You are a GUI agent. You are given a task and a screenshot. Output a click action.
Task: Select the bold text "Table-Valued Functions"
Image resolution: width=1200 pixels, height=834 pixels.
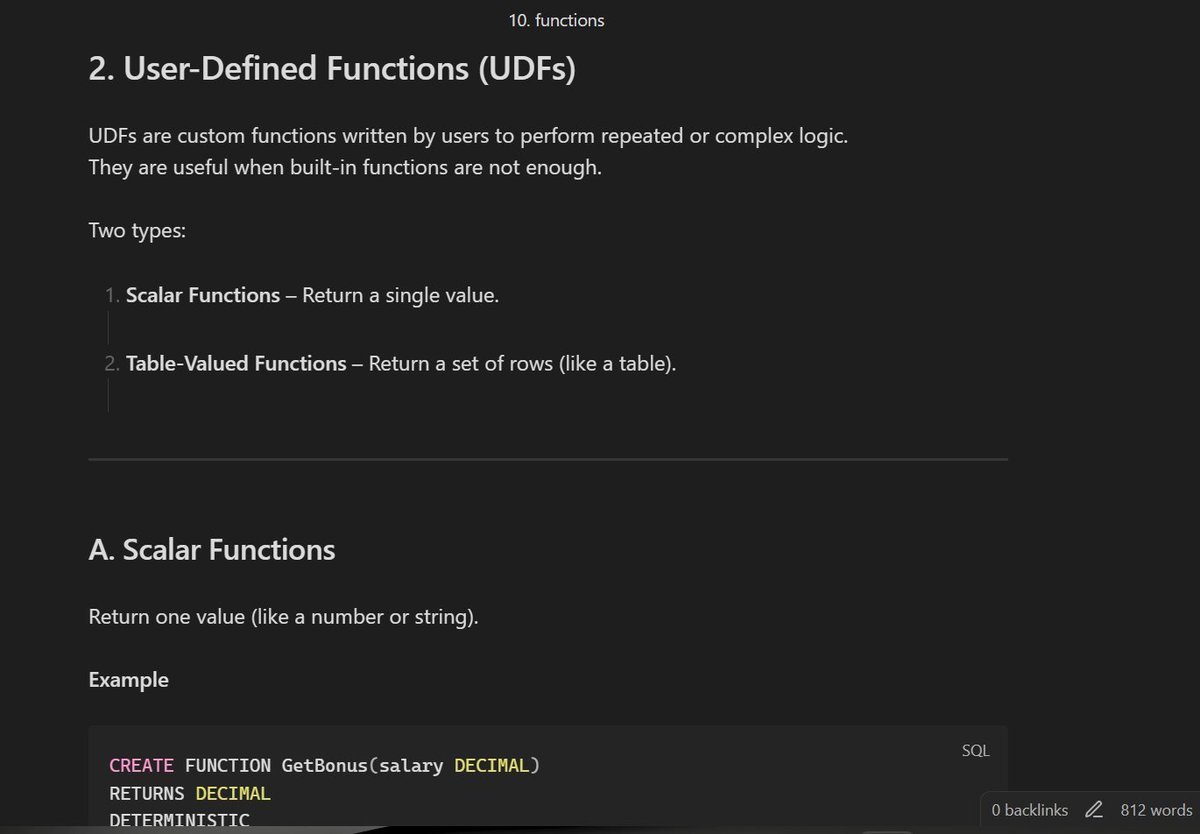click(x=236, y=363)
